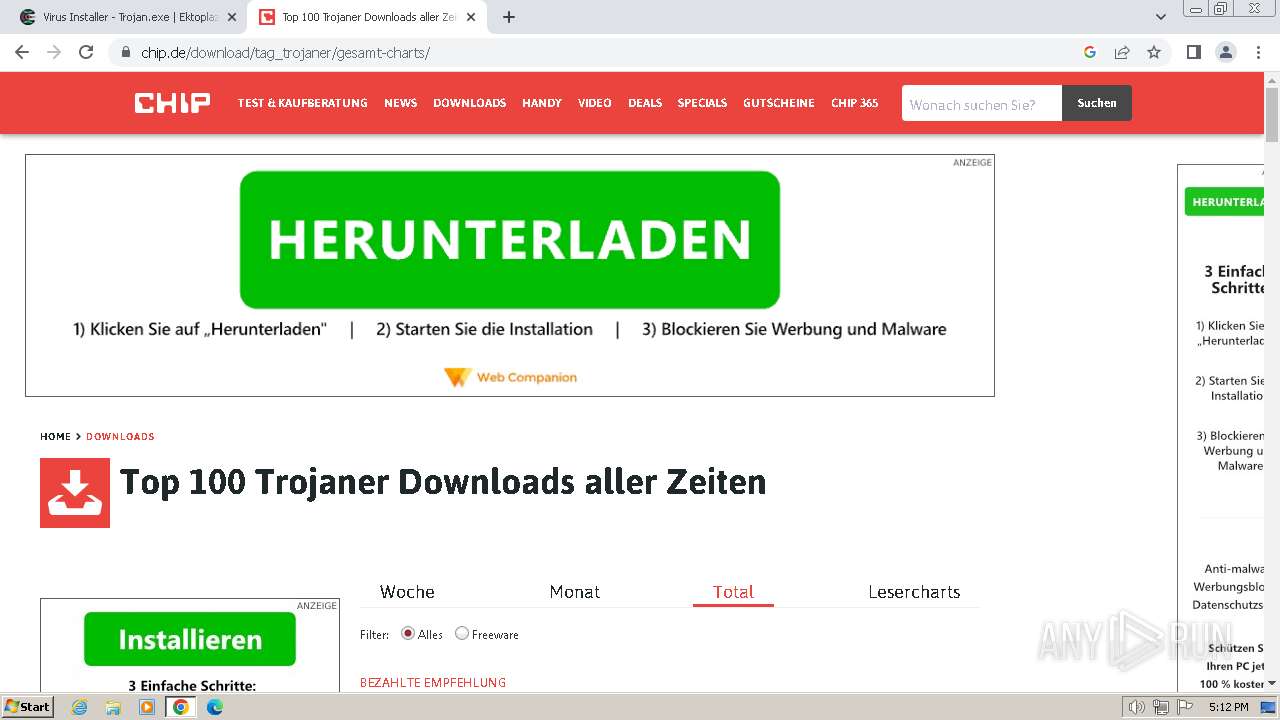1280x720 pixels.
Task: Open Microsoft Edge from taskbar
Action: coord(215,707)
